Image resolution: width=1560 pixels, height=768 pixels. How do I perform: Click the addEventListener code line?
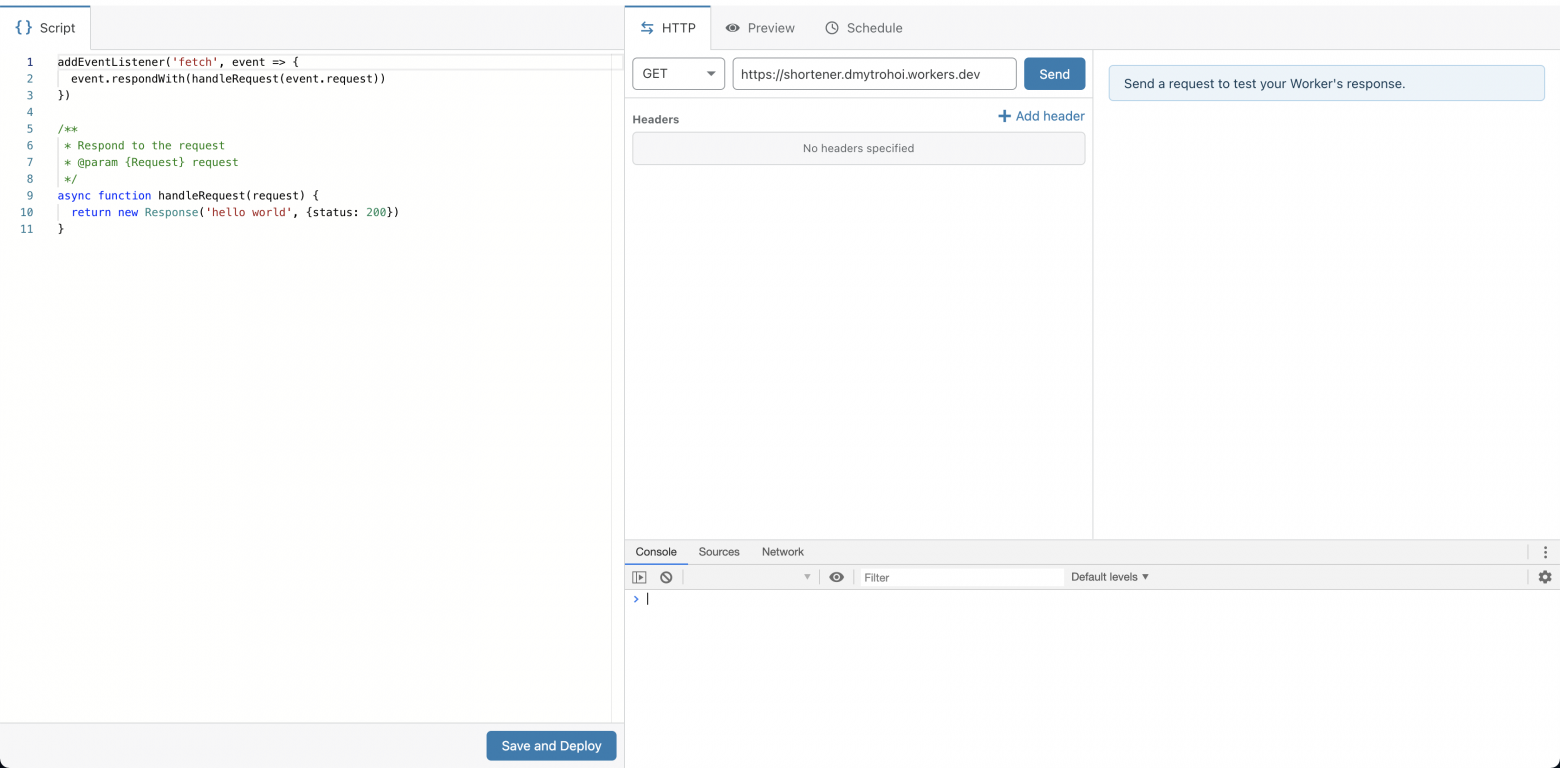(x=178, y=62)
